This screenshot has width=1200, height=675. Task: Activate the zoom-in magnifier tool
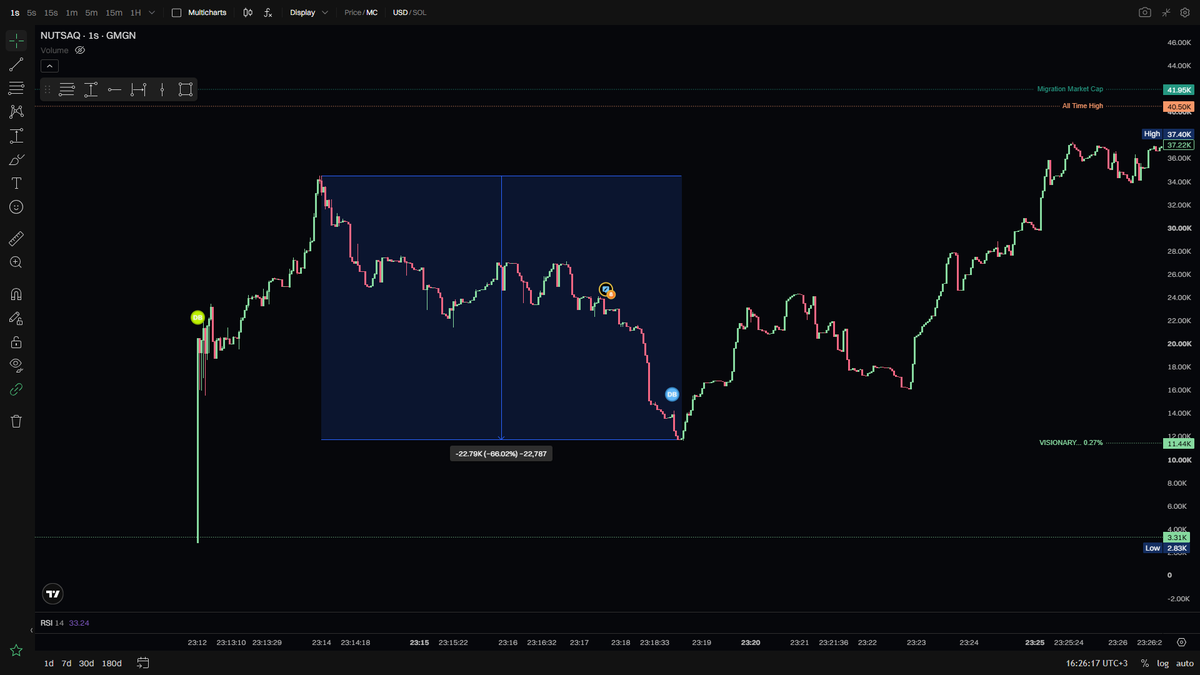(16, 262)
